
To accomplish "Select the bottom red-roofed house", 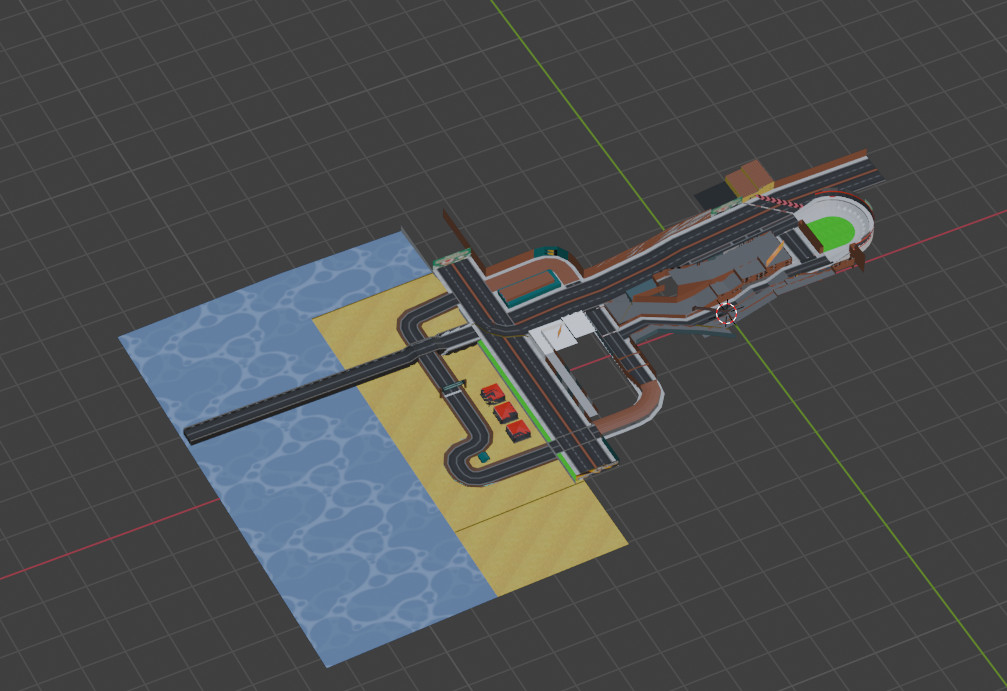I will coord(518,430).
